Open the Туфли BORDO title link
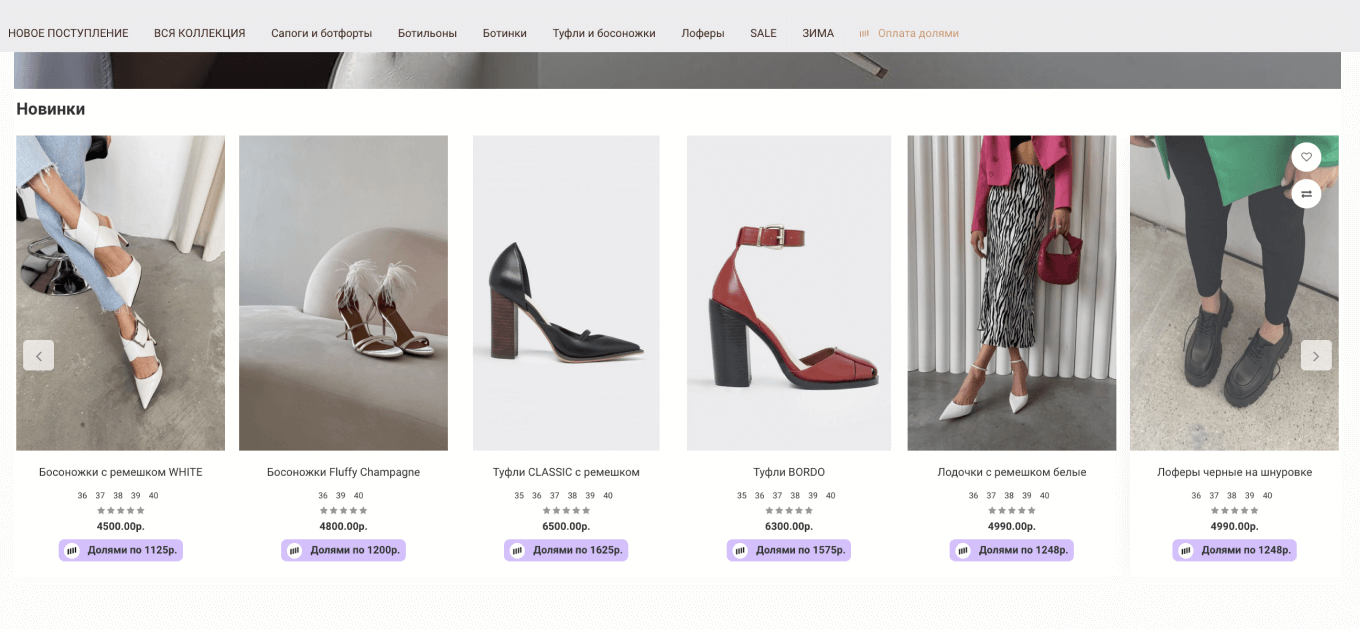Image resolution: width=1360 pixels, height=629 pixels. pos(789,472)
